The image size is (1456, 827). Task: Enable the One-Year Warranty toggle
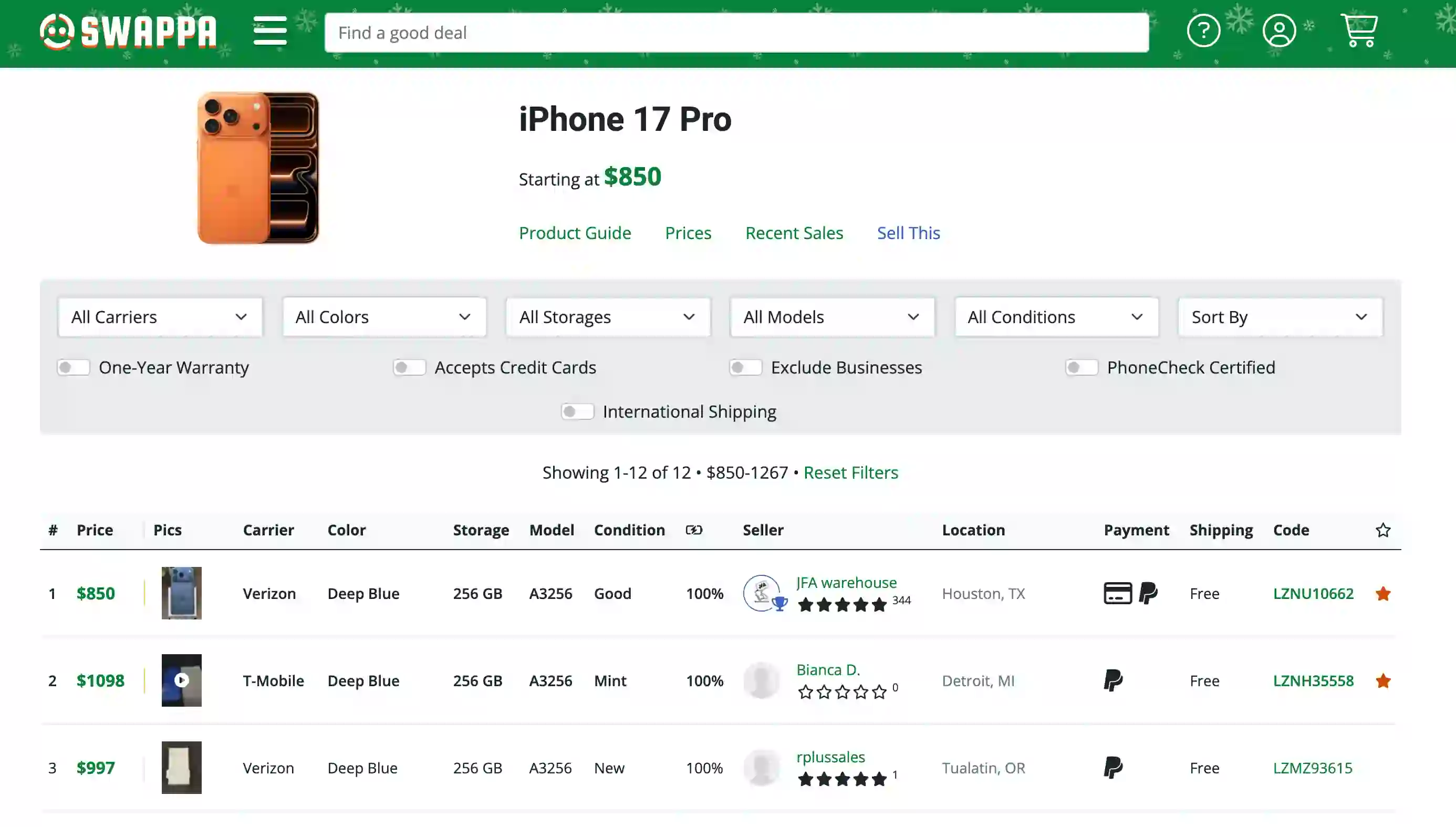pyautogui.click(x=74, y=367)
